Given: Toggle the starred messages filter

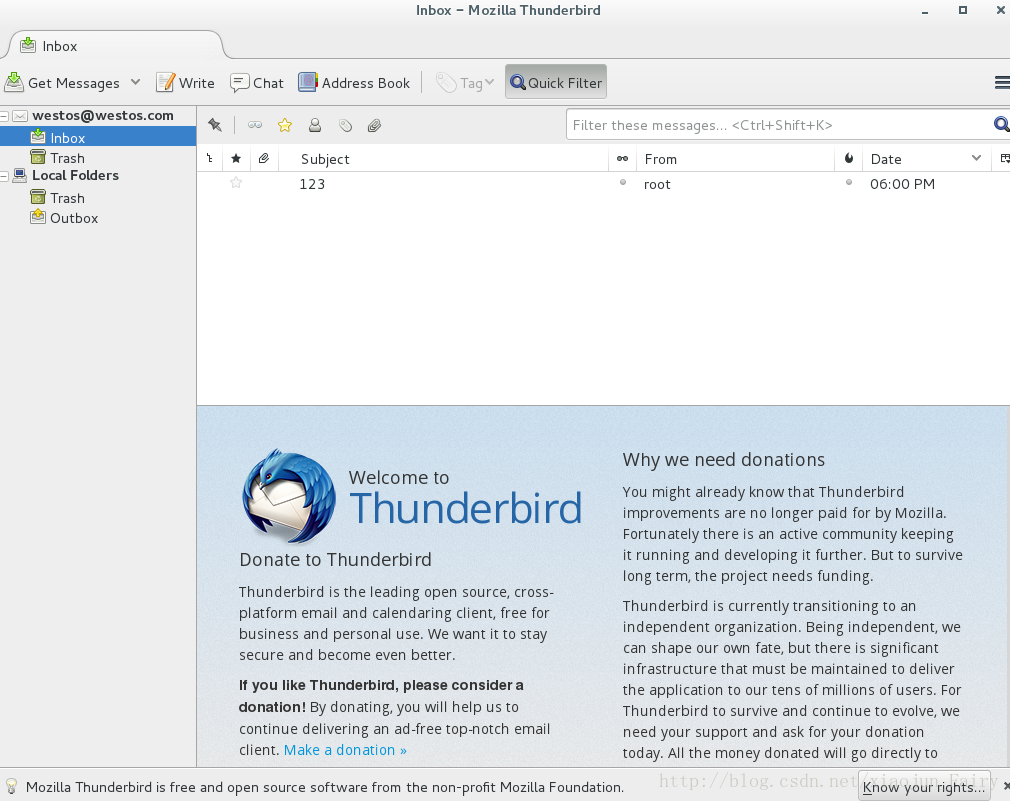Looking at the screenshot, I should tap(285, 125).
